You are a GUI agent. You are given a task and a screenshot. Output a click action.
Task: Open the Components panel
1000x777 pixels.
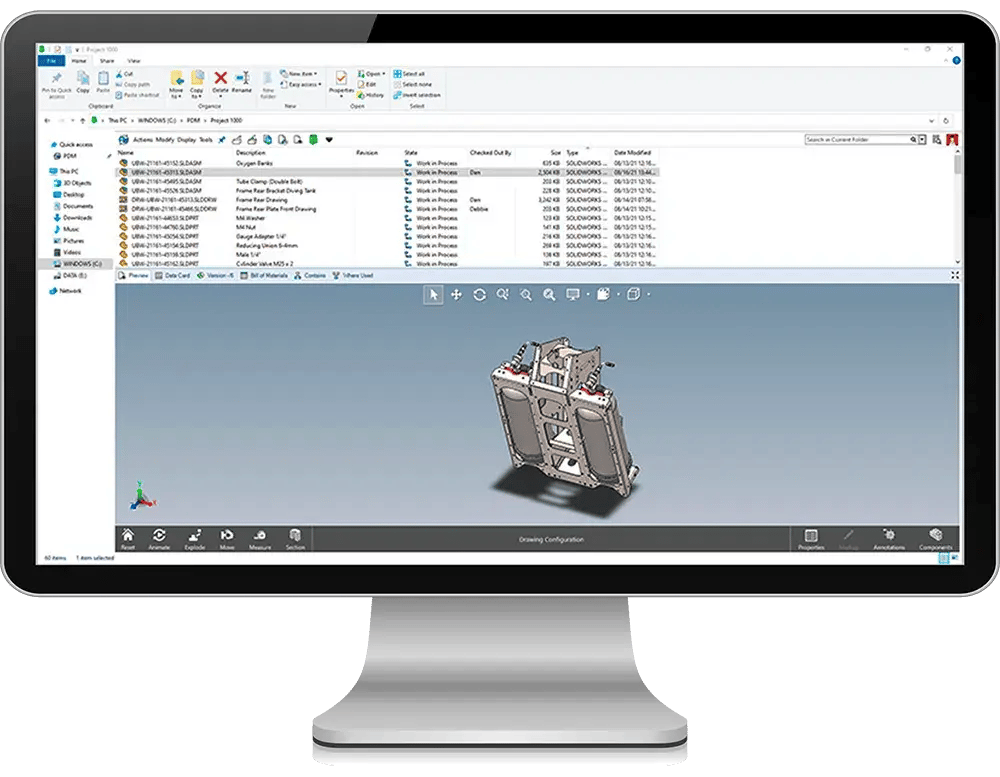click(x=936, y=539)
